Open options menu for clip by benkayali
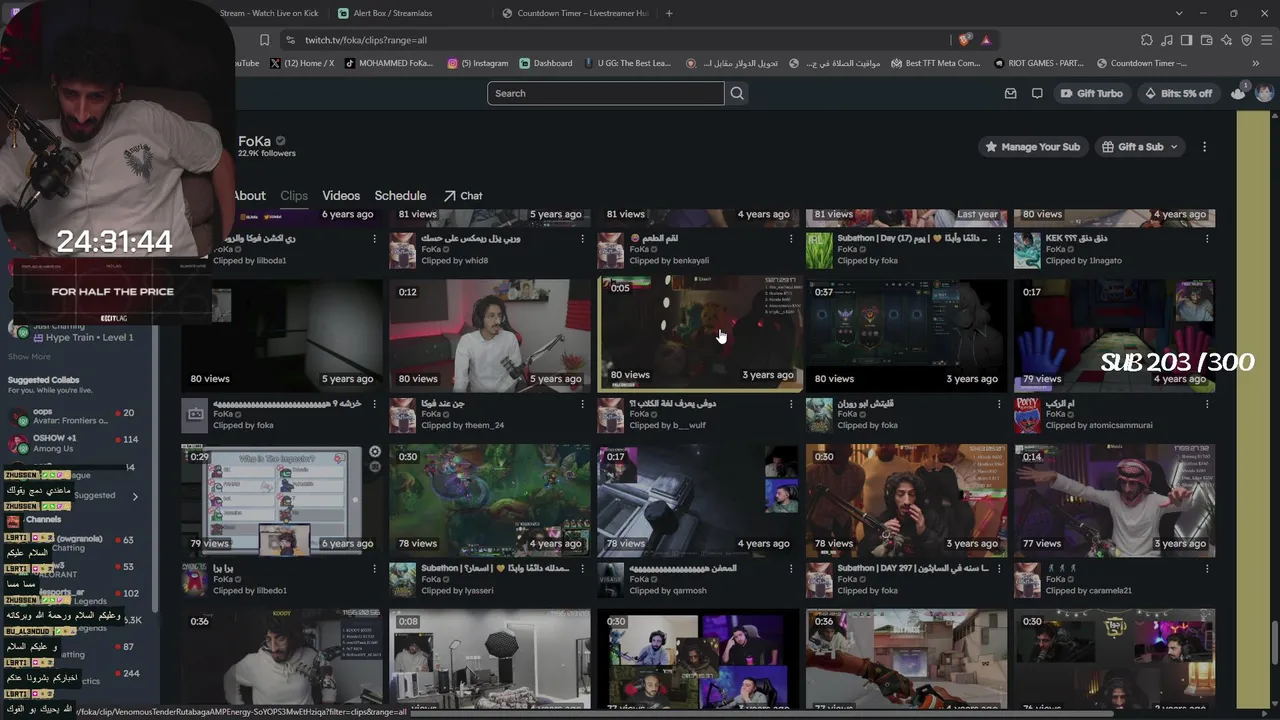This screenshot has width=1280, height=720. 791,239
